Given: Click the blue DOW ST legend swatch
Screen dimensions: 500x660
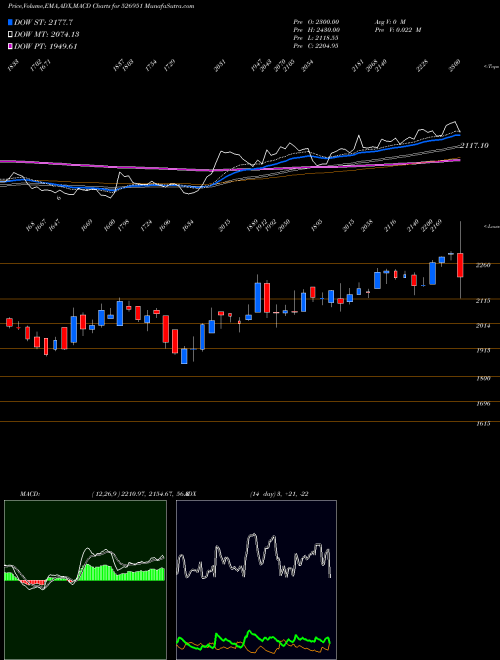Looking at the screenshot, I should click(11, 22).
